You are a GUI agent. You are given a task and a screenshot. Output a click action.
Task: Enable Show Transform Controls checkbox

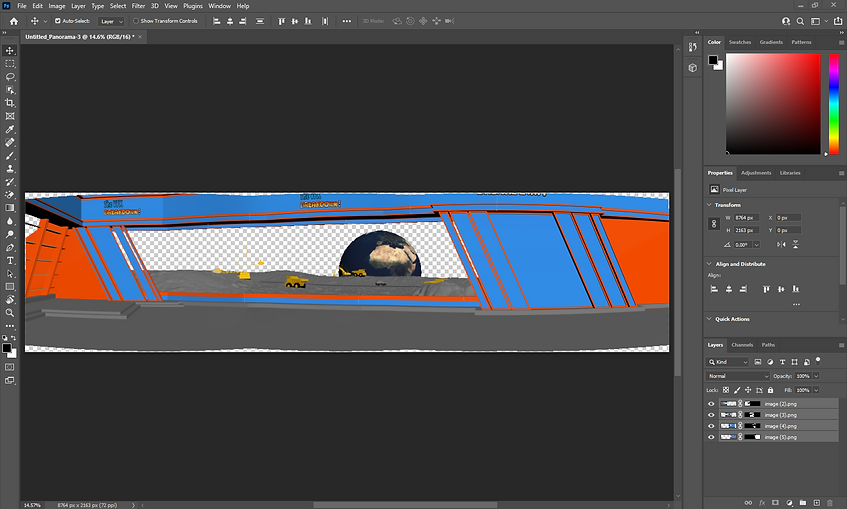136,20
